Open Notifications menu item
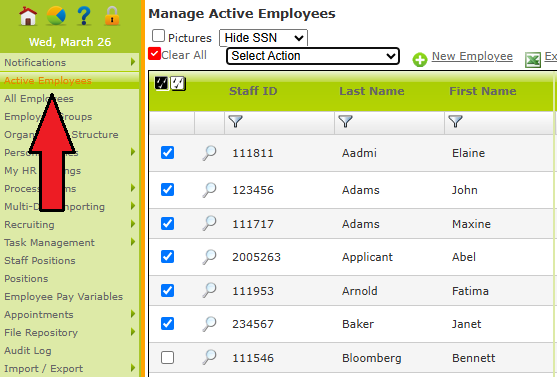Image resolution: width=557 pixels, height=377 pixels. [x=35, y=63]
